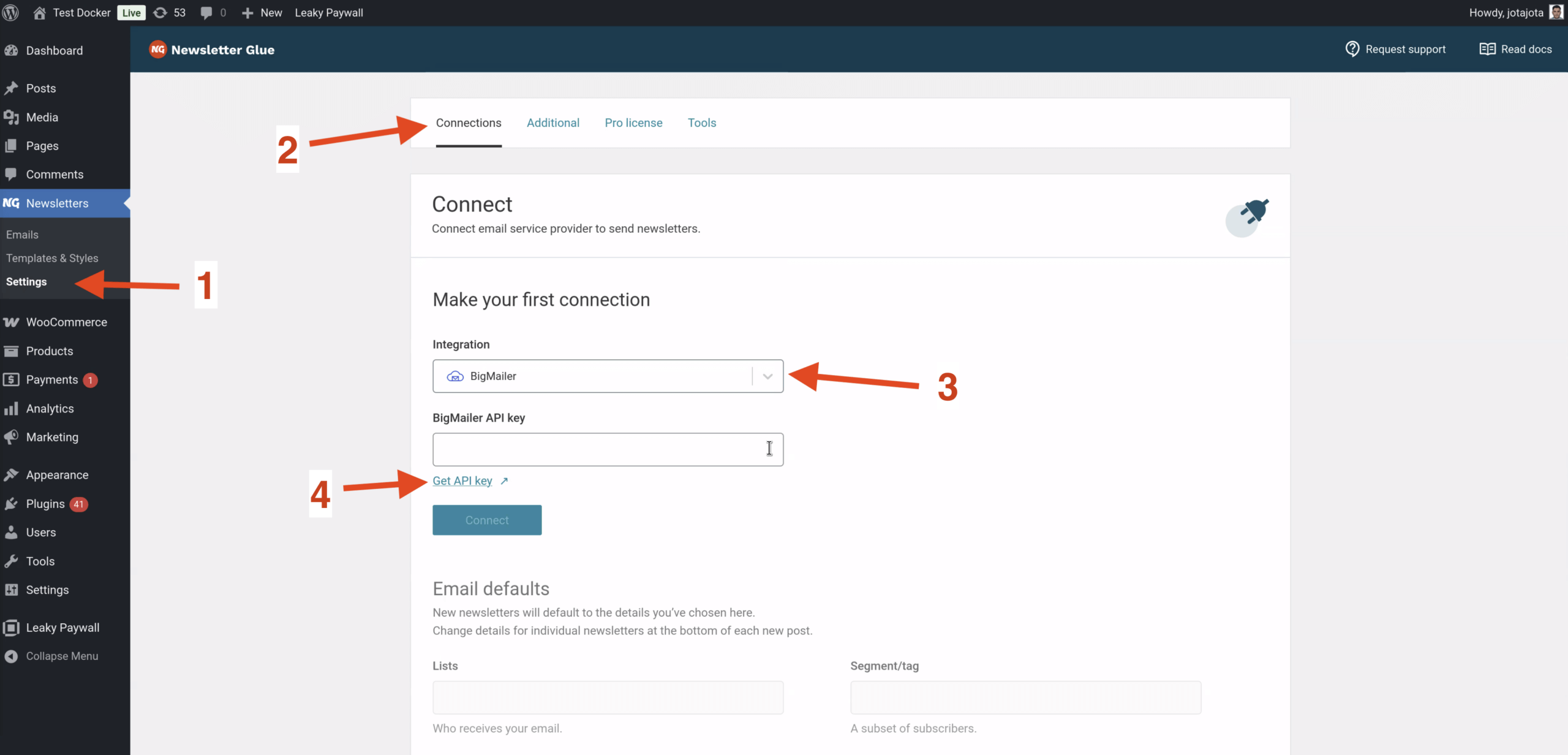
Task: Open the Plugins menu with 41 badge
Action: point(45,504)
